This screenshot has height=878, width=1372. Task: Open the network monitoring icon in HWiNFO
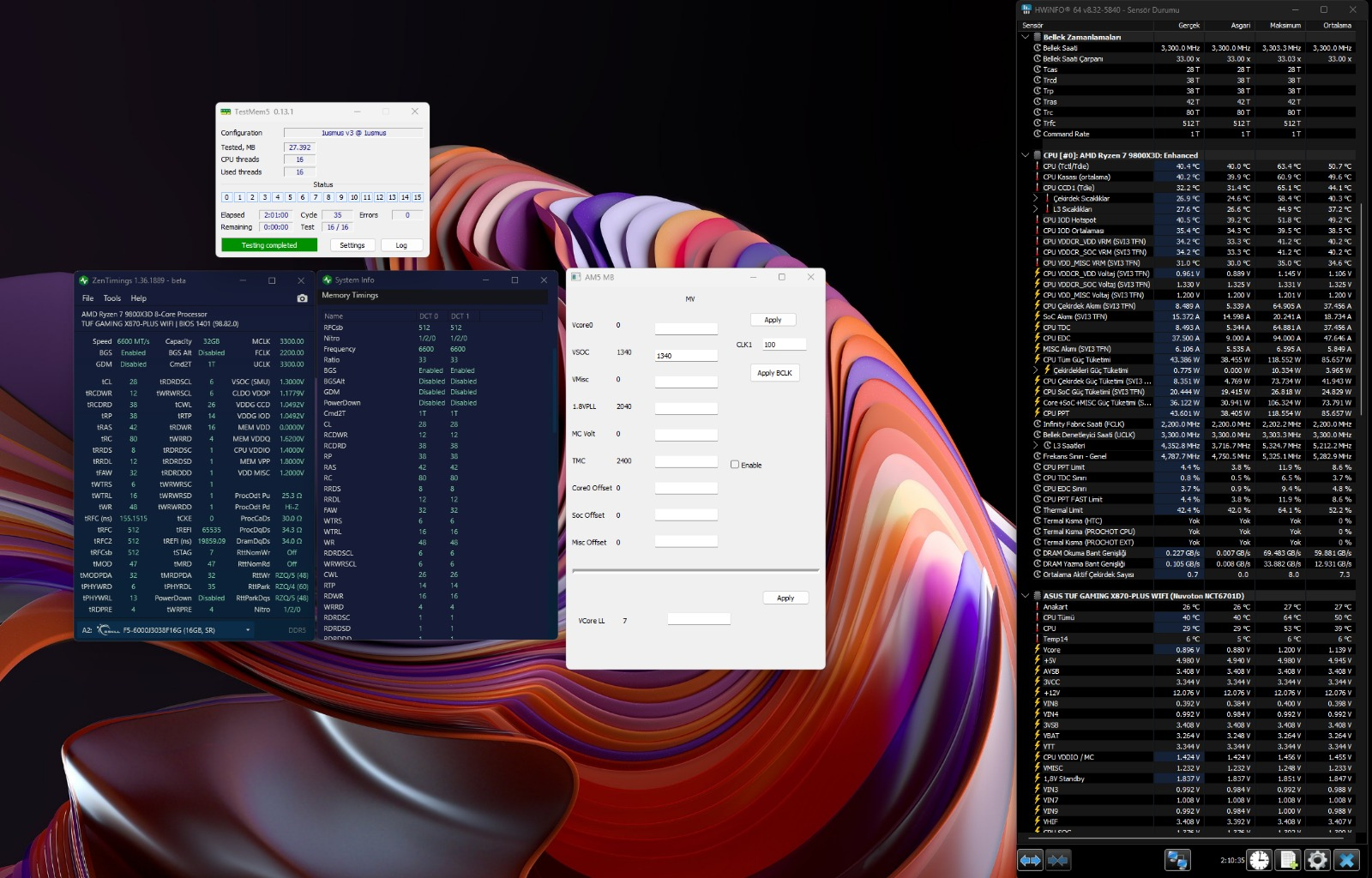click(x=1177, y=859)
